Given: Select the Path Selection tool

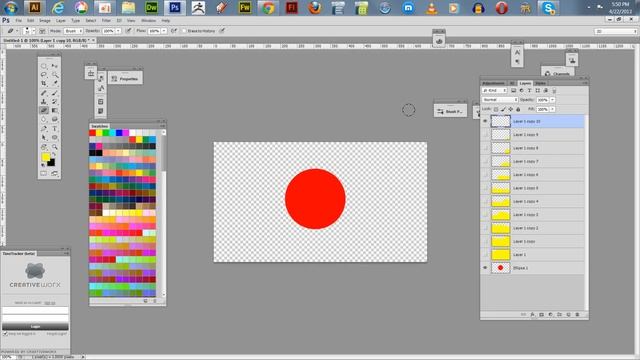Looking at the screenshot, I should coord(44,138).
